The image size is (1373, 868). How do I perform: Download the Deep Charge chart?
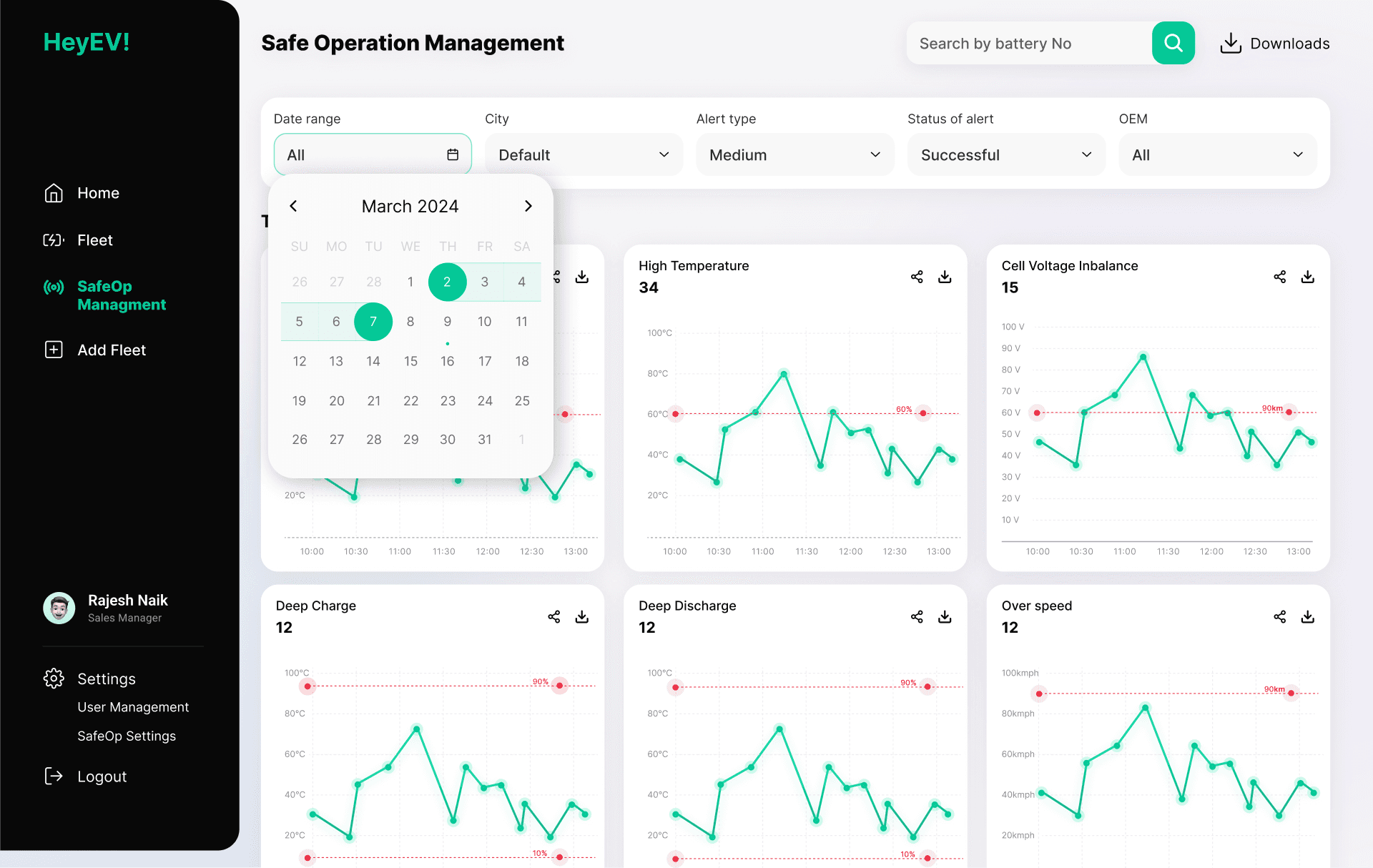pos(582,616)
